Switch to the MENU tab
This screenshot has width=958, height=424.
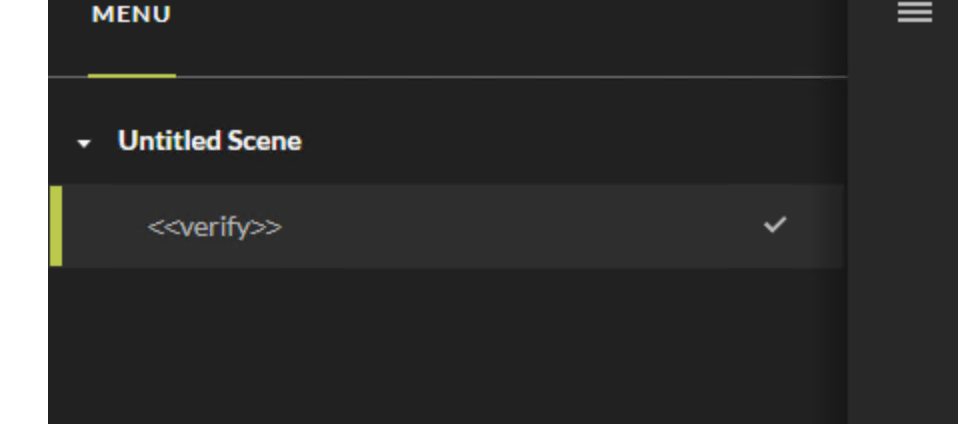[x=131, y=16]
